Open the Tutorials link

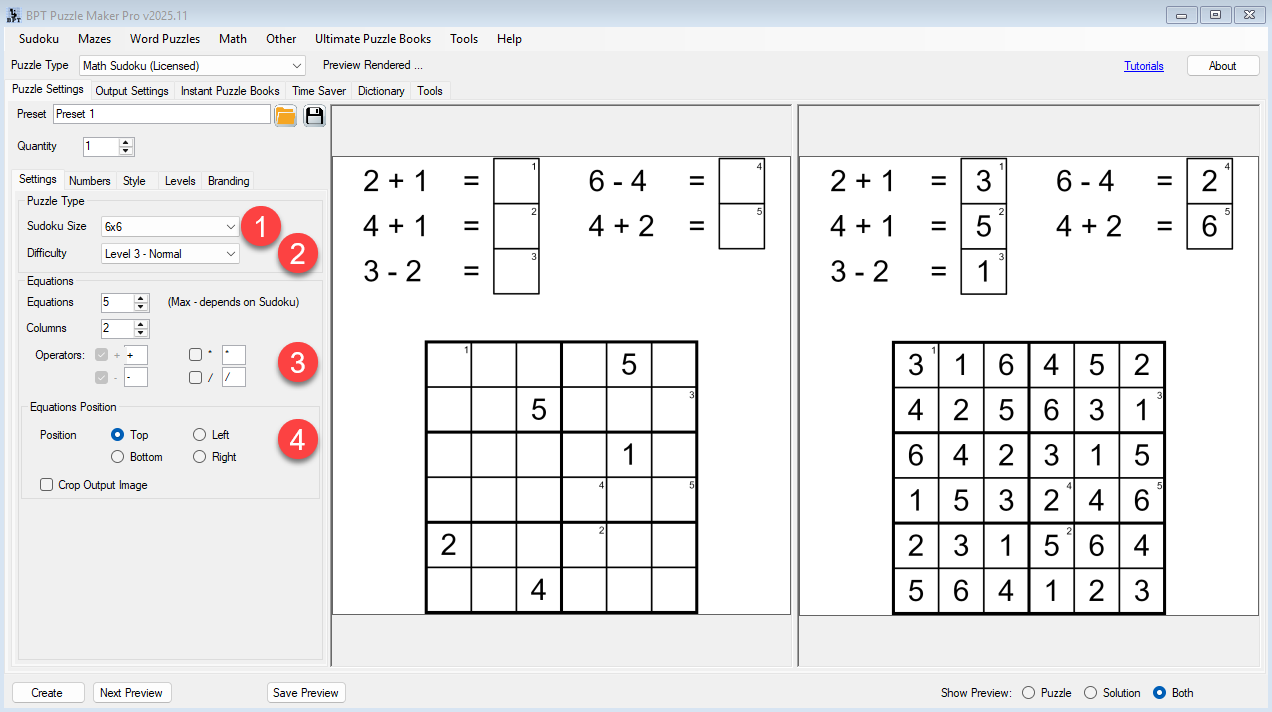(x=1143, y=65)
